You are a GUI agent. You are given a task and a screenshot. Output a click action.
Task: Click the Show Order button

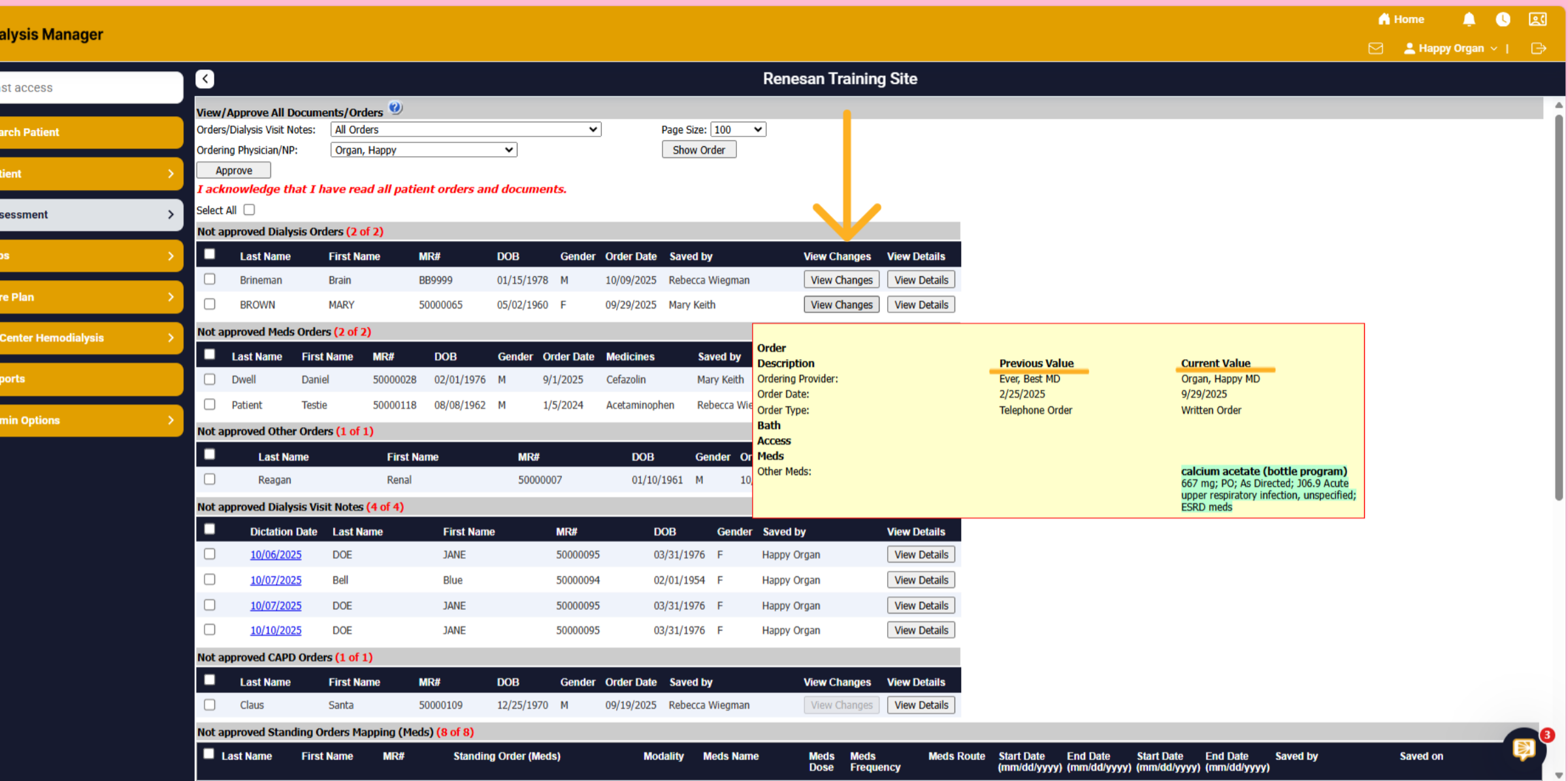(x=699, y=150)
